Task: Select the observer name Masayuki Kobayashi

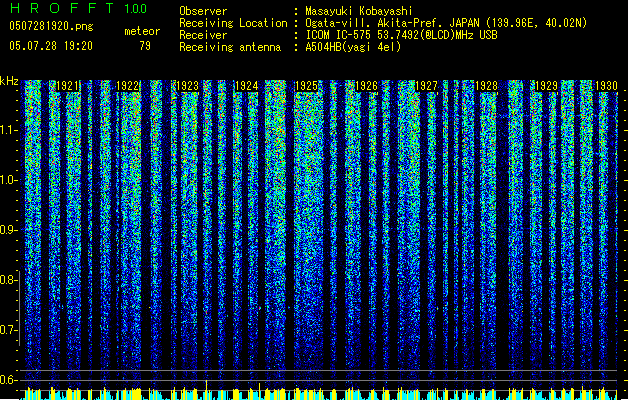Action: [x=358, y=11]
